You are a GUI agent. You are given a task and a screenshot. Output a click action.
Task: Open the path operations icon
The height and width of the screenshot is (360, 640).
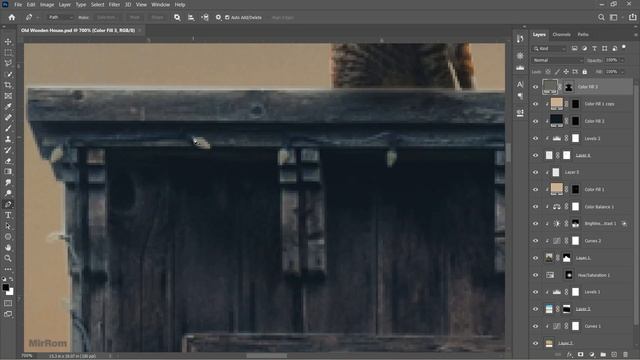coord(177,18)
